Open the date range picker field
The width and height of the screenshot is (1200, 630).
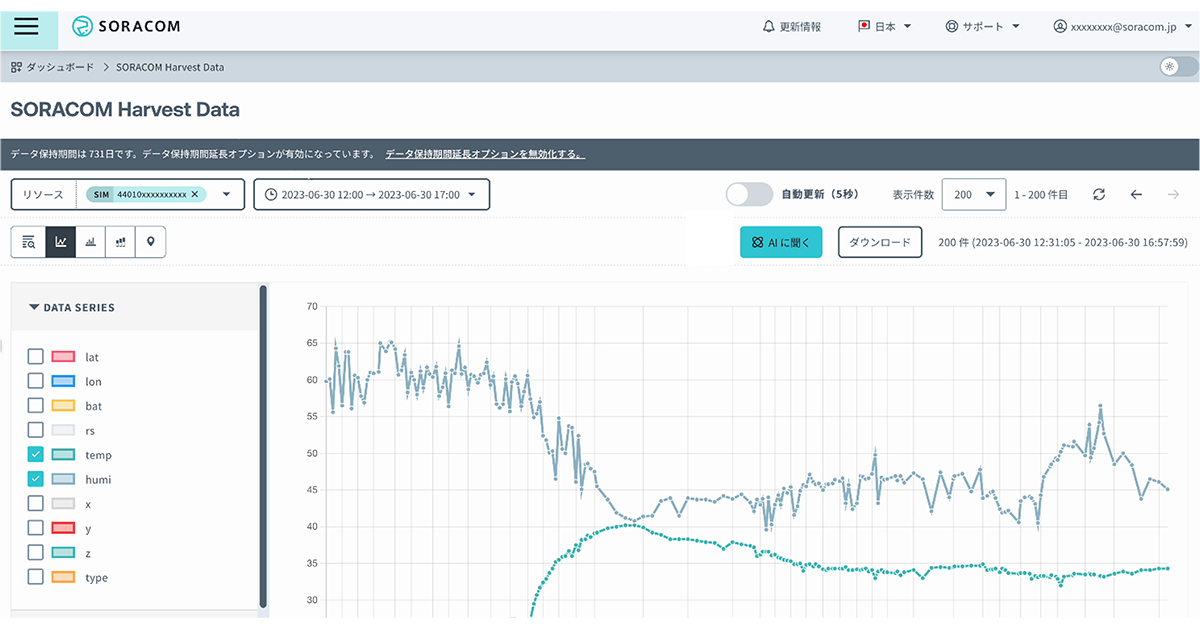[370, 194]
